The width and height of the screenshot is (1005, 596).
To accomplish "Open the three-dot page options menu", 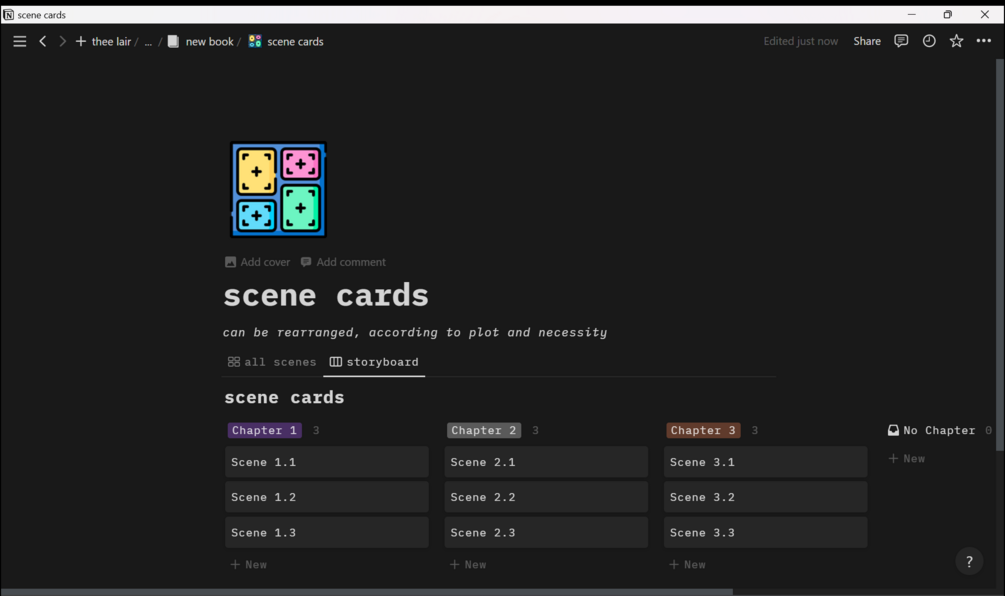I will point(983,41).
